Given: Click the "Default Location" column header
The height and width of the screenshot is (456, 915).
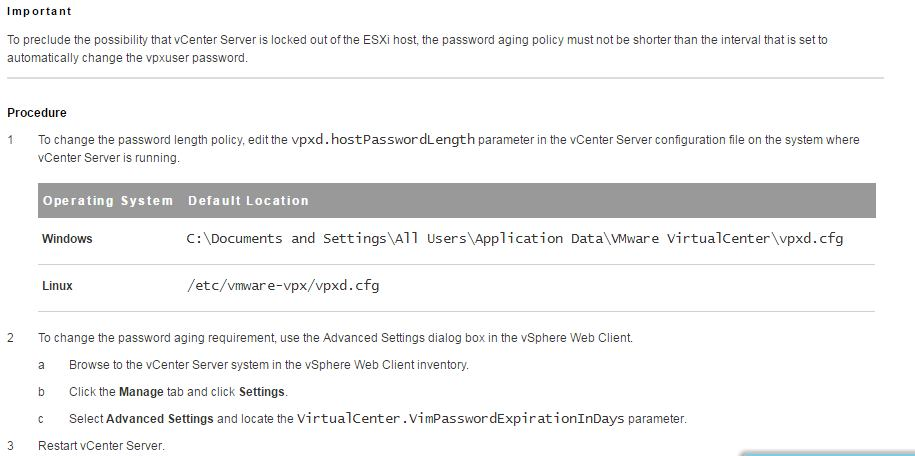Looking at the screenshot, I should pyautogui.click(x=248, y=201).
